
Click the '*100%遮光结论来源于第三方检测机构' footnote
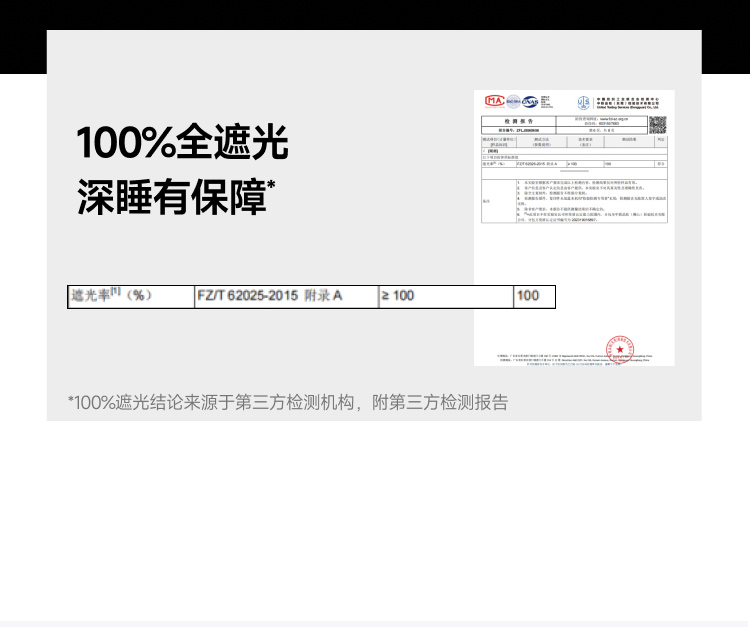[x=288, y=402]
